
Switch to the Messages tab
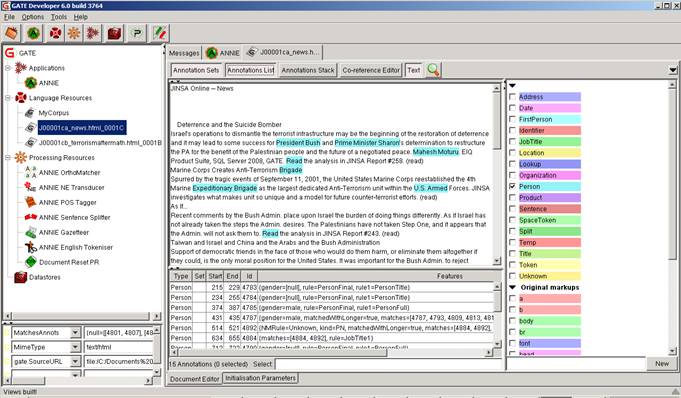(x=184, y=53)
